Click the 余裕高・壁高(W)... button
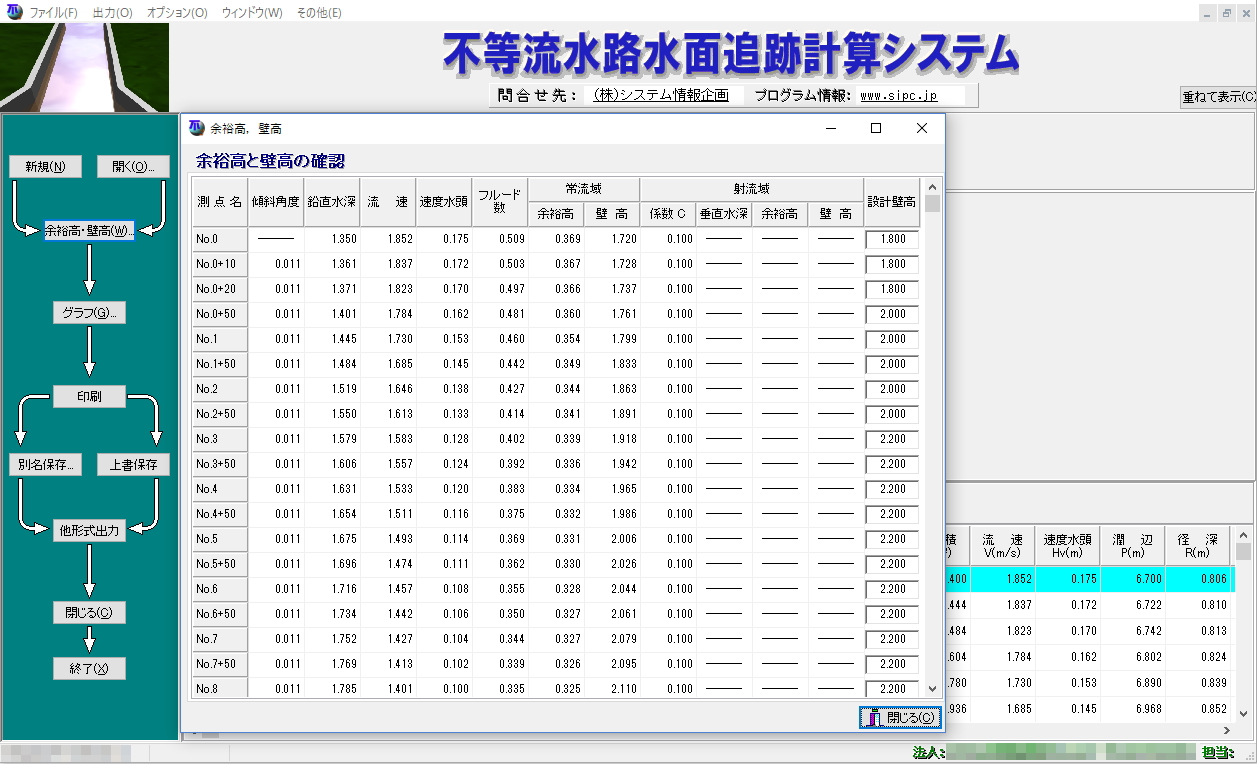Image resolution: width=1257 pixels, height=764 pixels. pos(89,231)
